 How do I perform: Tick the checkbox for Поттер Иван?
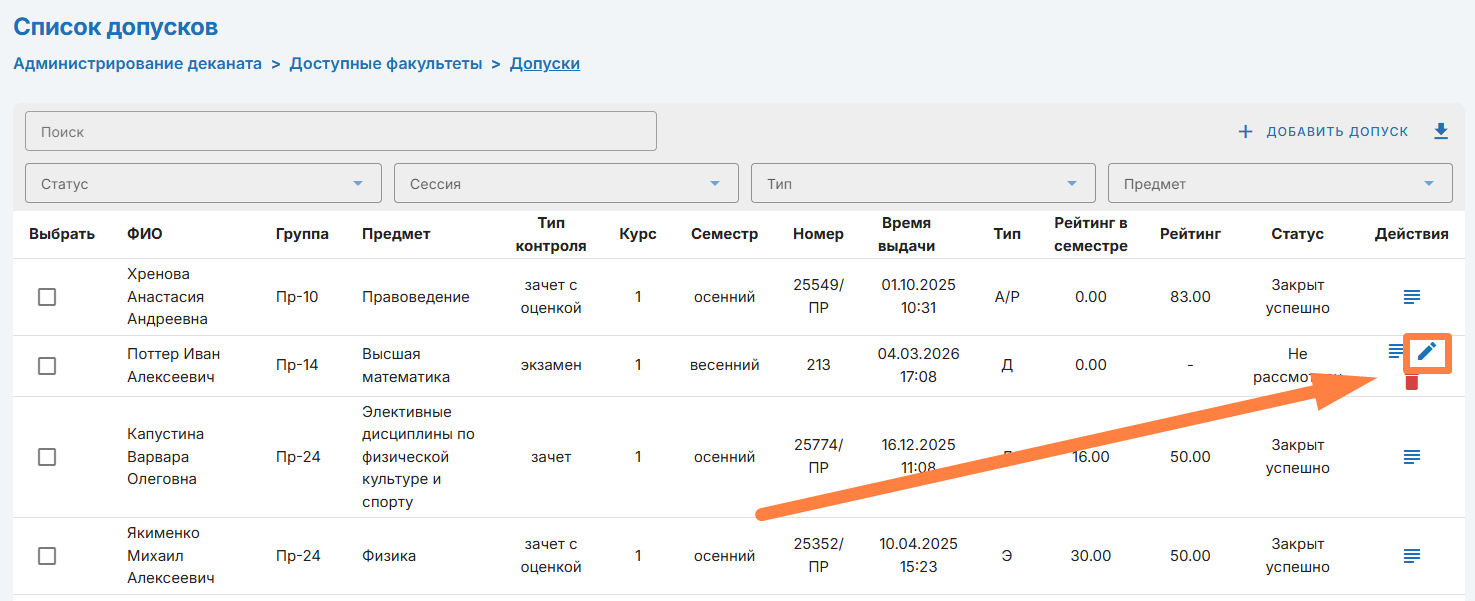47,365
